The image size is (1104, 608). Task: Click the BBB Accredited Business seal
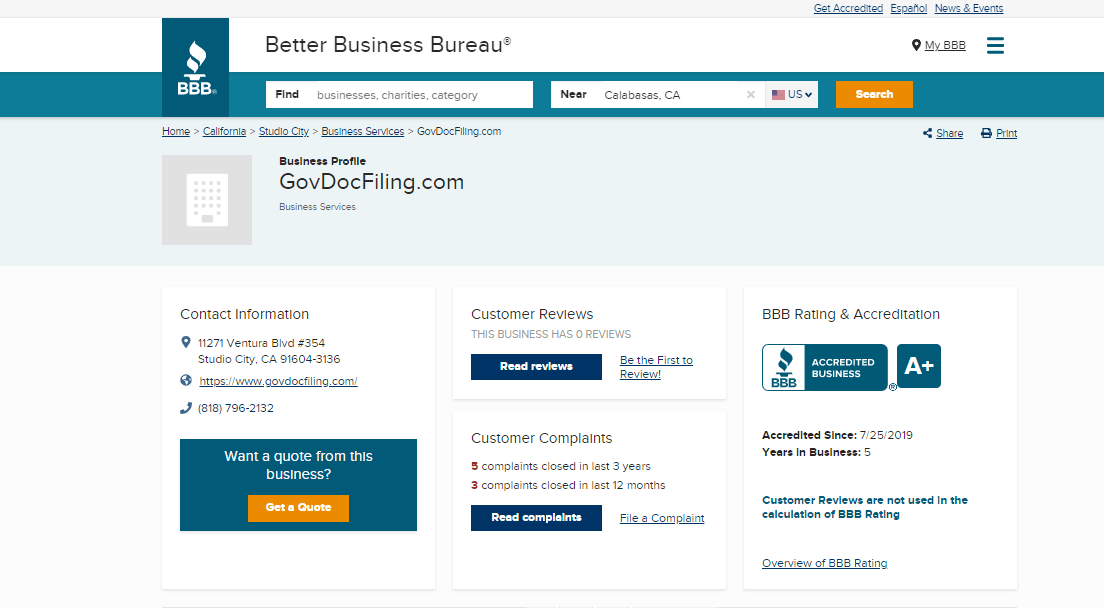(x=824, y=367)
